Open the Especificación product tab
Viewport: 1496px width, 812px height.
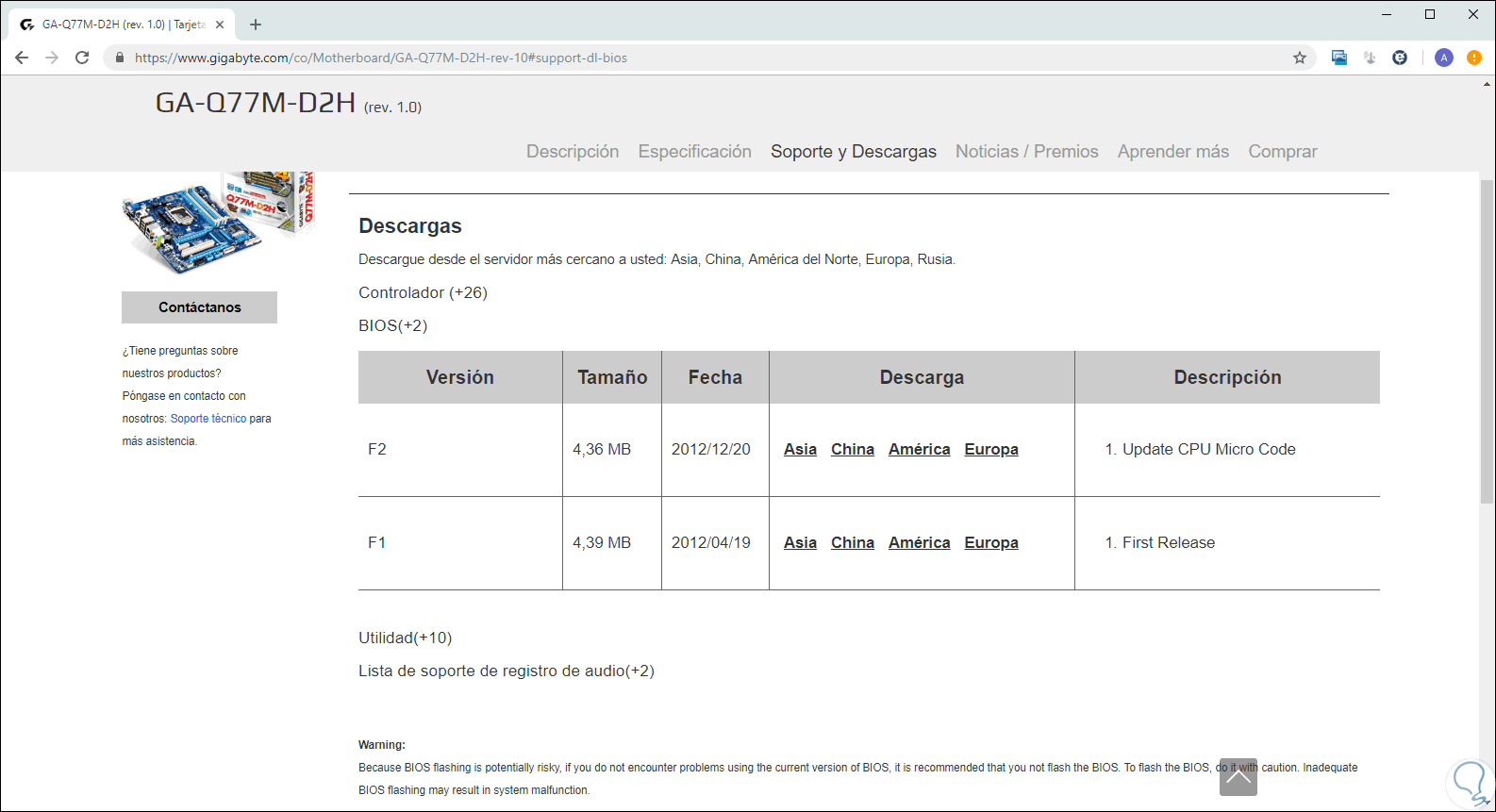pyautogui.click(x=695, y=152)
